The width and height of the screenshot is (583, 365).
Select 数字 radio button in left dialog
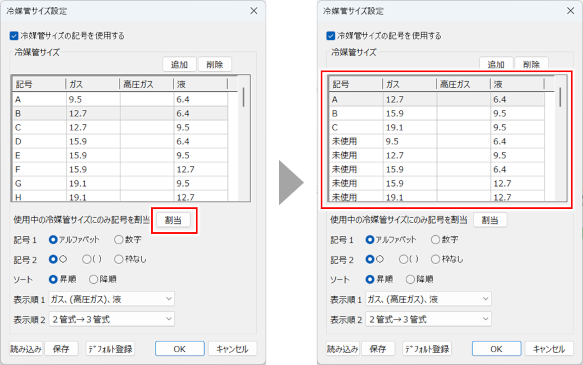click(119, 240)
